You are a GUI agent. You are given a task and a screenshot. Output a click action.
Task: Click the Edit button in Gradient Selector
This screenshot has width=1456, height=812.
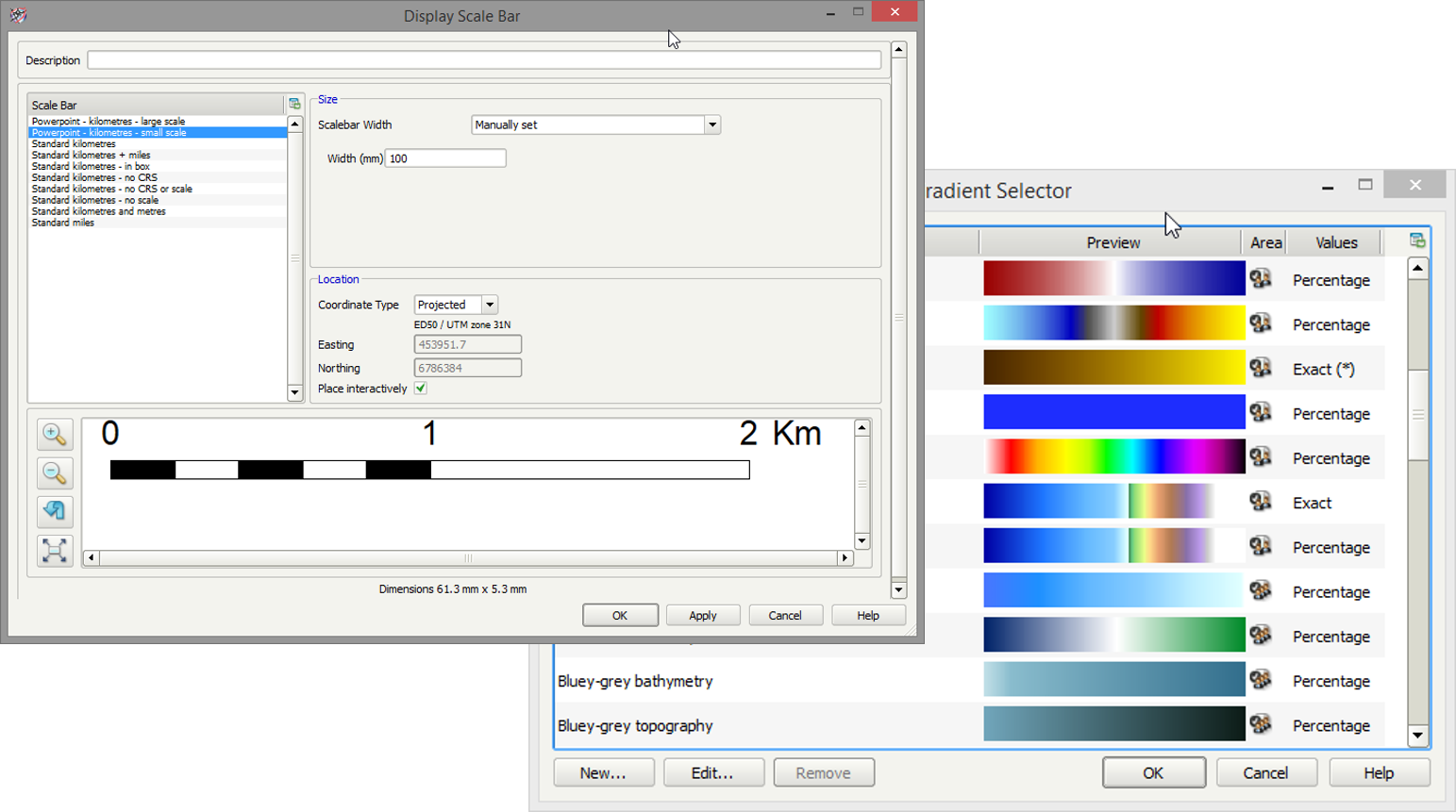[x=713, y=771]
